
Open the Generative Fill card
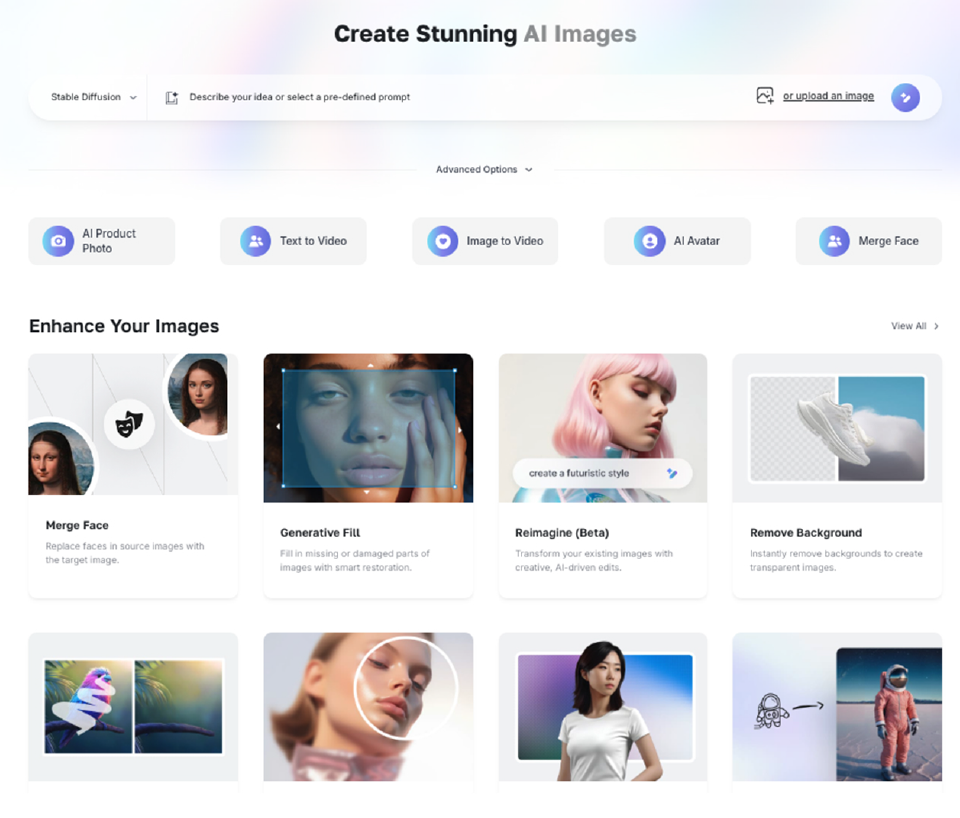(x=368, y=475)
